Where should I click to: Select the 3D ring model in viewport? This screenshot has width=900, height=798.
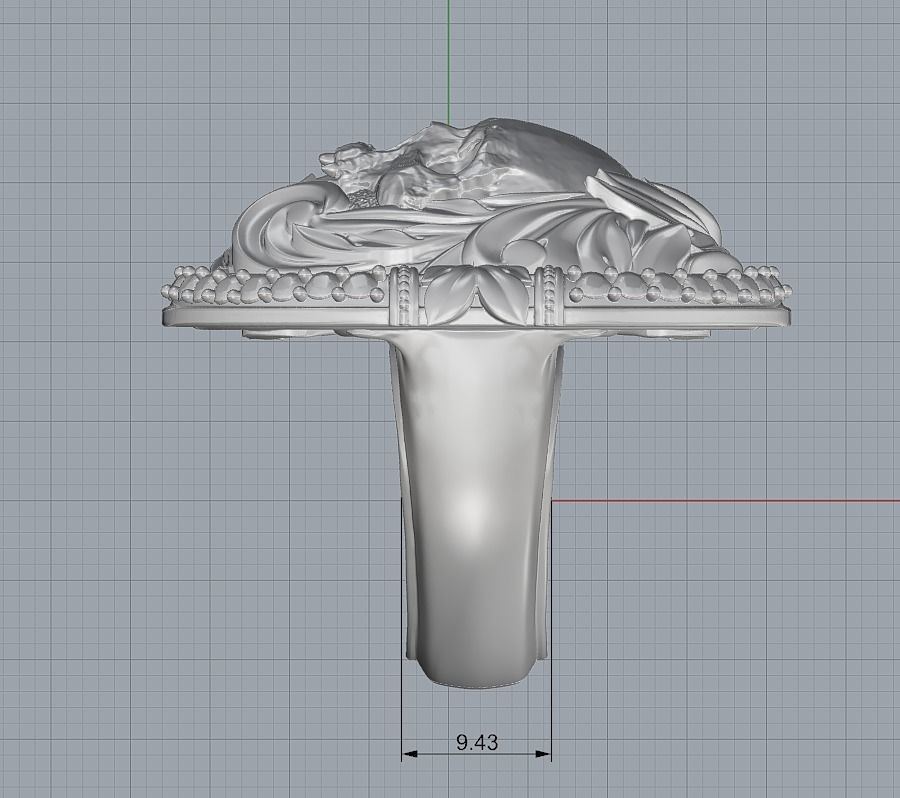475,402
